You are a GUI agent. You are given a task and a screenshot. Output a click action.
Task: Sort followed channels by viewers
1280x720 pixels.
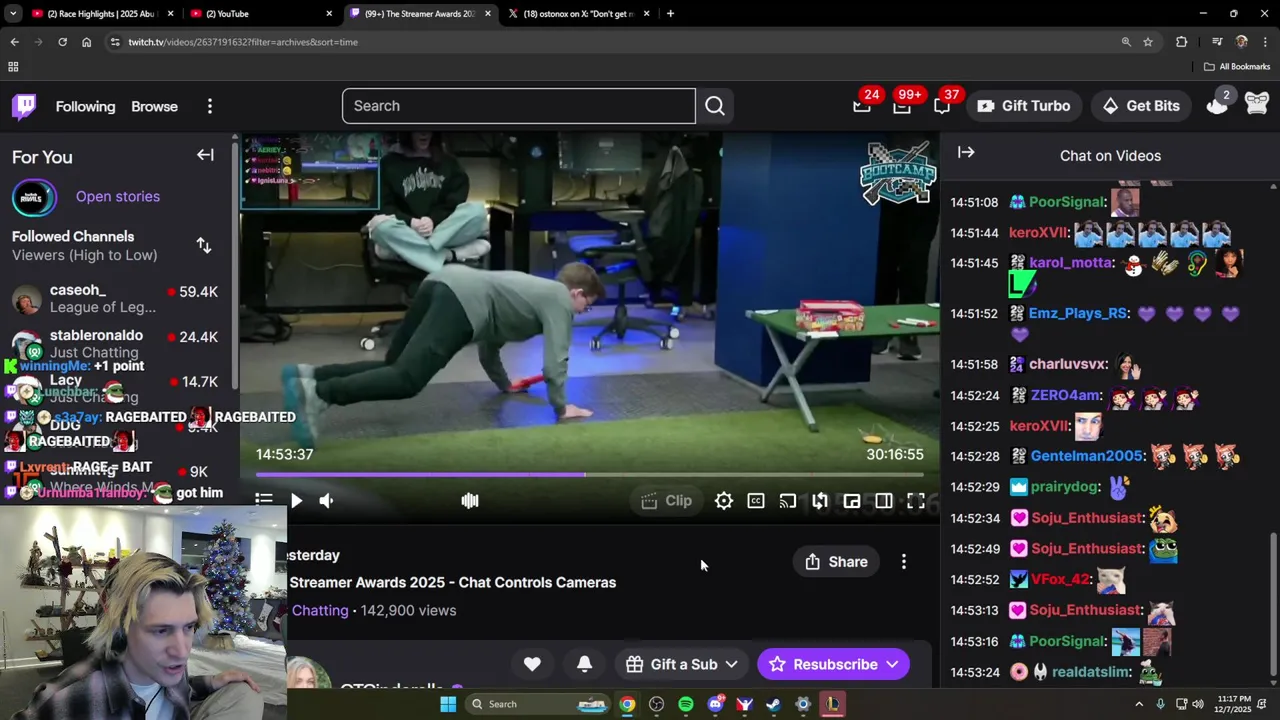point(204,245)
